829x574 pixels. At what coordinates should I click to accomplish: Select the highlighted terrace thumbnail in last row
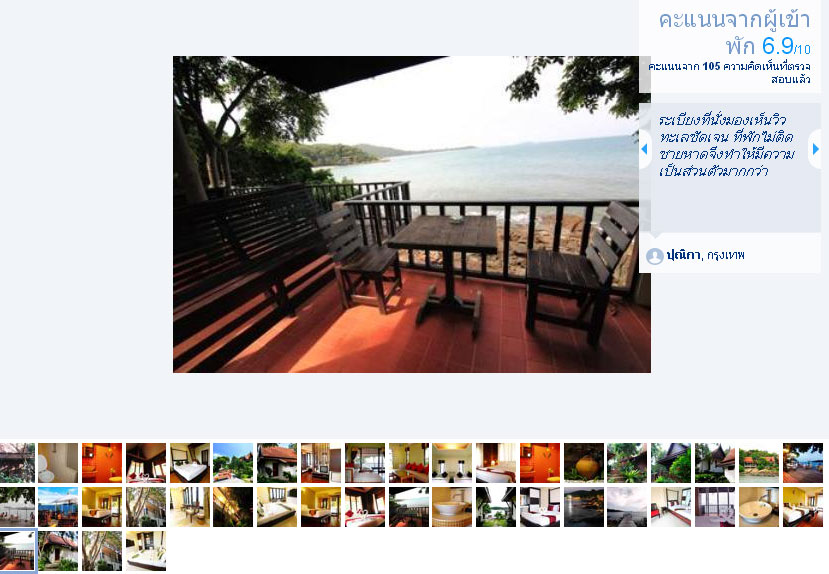(x=17, y=551)
